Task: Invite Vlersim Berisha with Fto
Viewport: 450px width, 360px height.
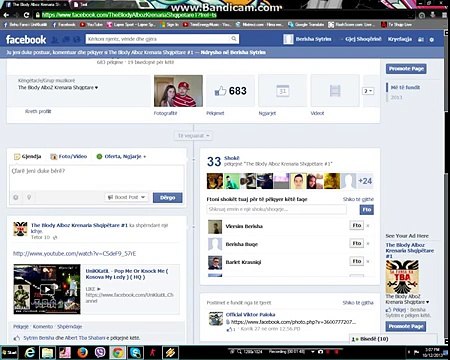Action: pyautogui.click(x=357, y=225)
